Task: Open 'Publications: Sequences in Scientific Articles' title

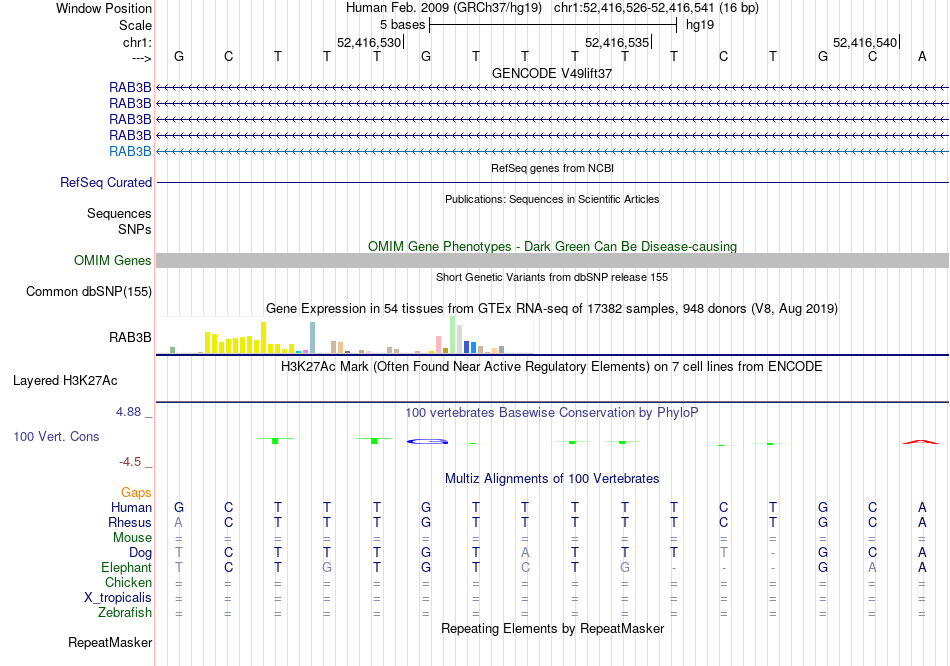Action: [552, 199]
